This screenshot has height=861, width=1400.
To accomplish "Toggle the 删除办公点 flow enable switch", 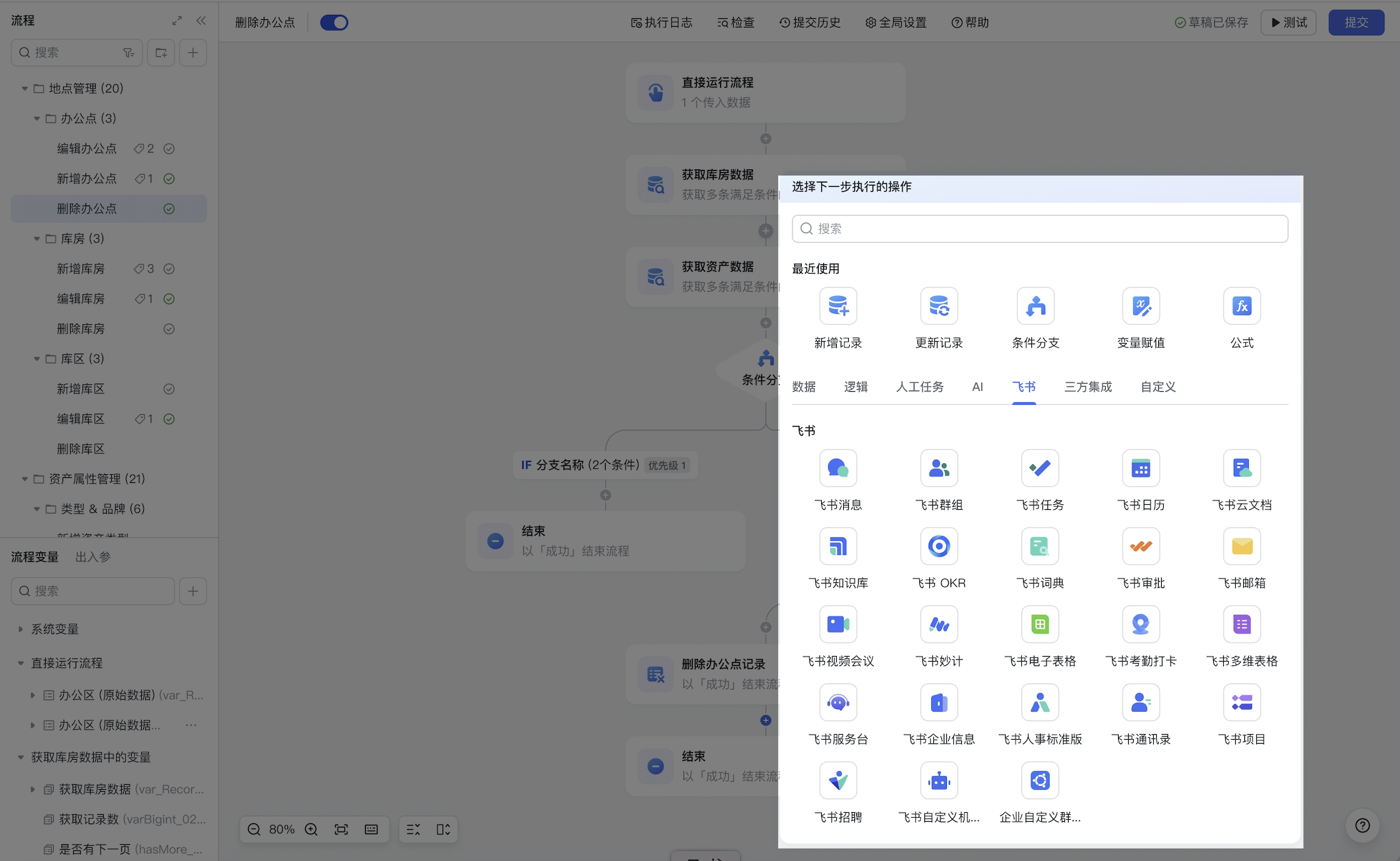I will (334, 22).
